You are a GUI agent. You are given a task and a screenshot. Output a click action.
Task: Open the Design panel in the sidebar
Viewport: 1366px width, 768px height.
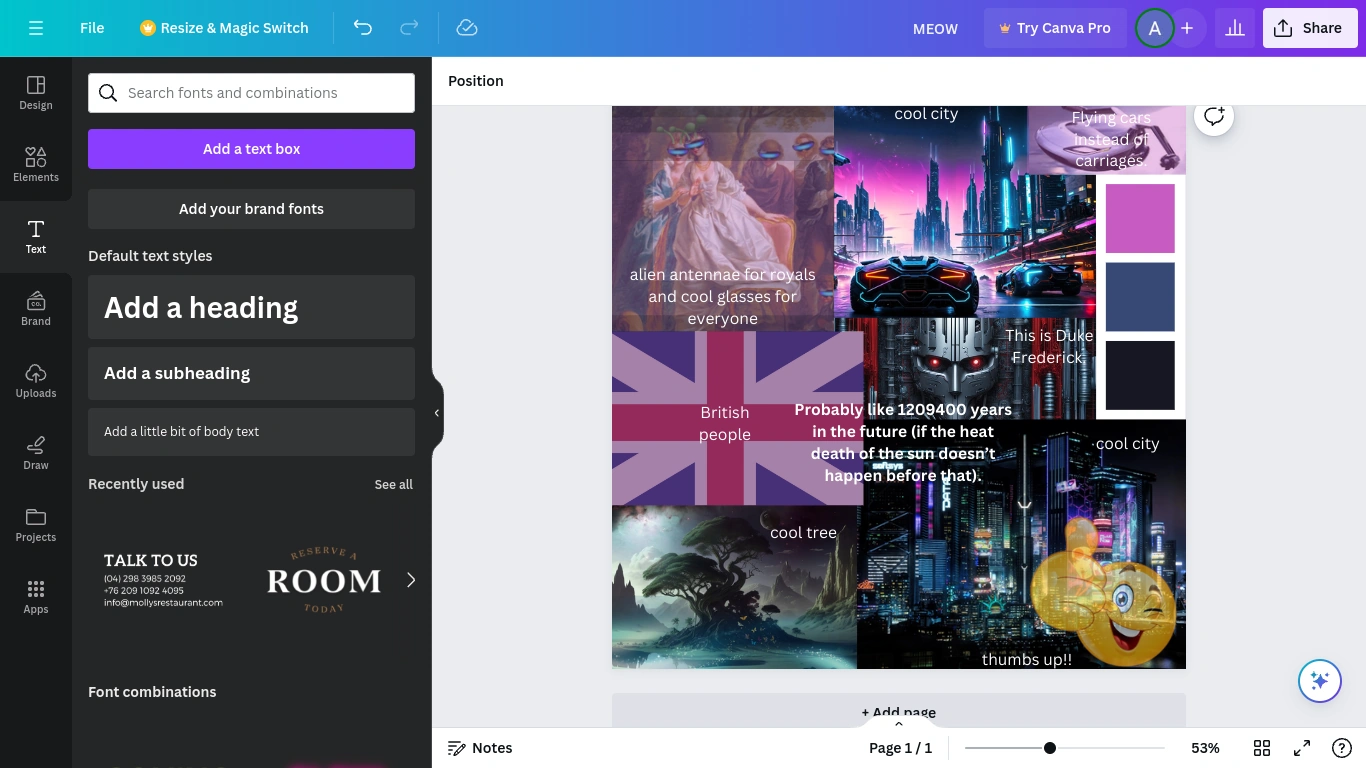coord(35,92)
